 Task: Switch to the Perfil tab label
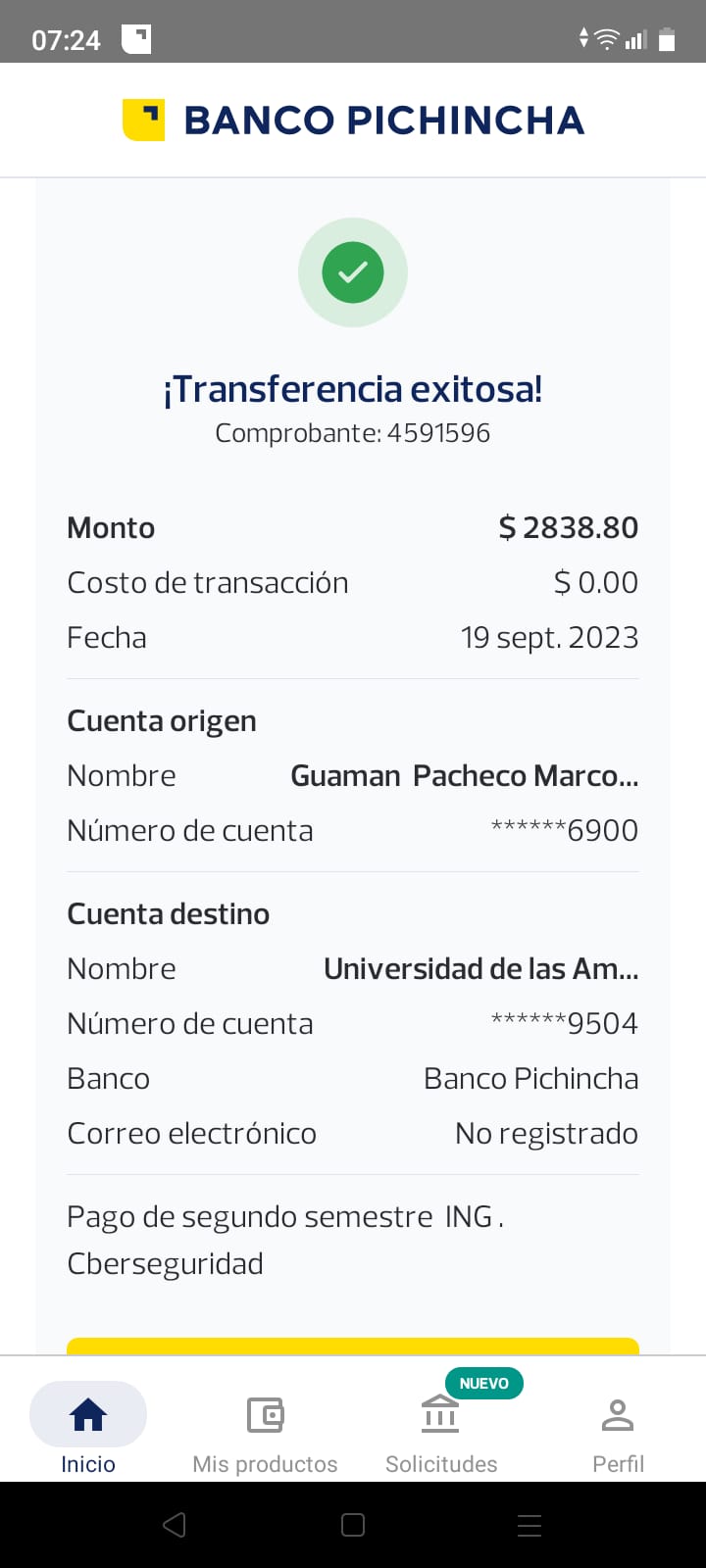[618, 1464]
